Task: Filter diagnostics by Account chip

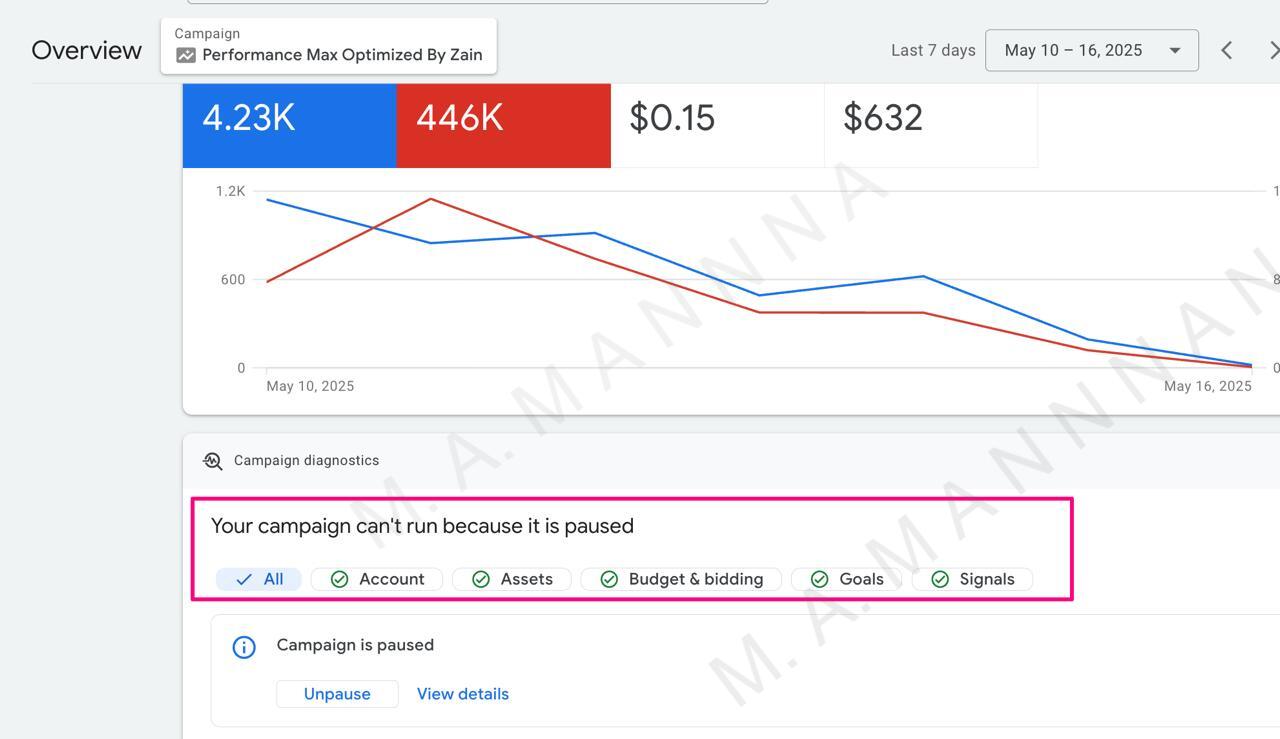Action: [377, 579]
